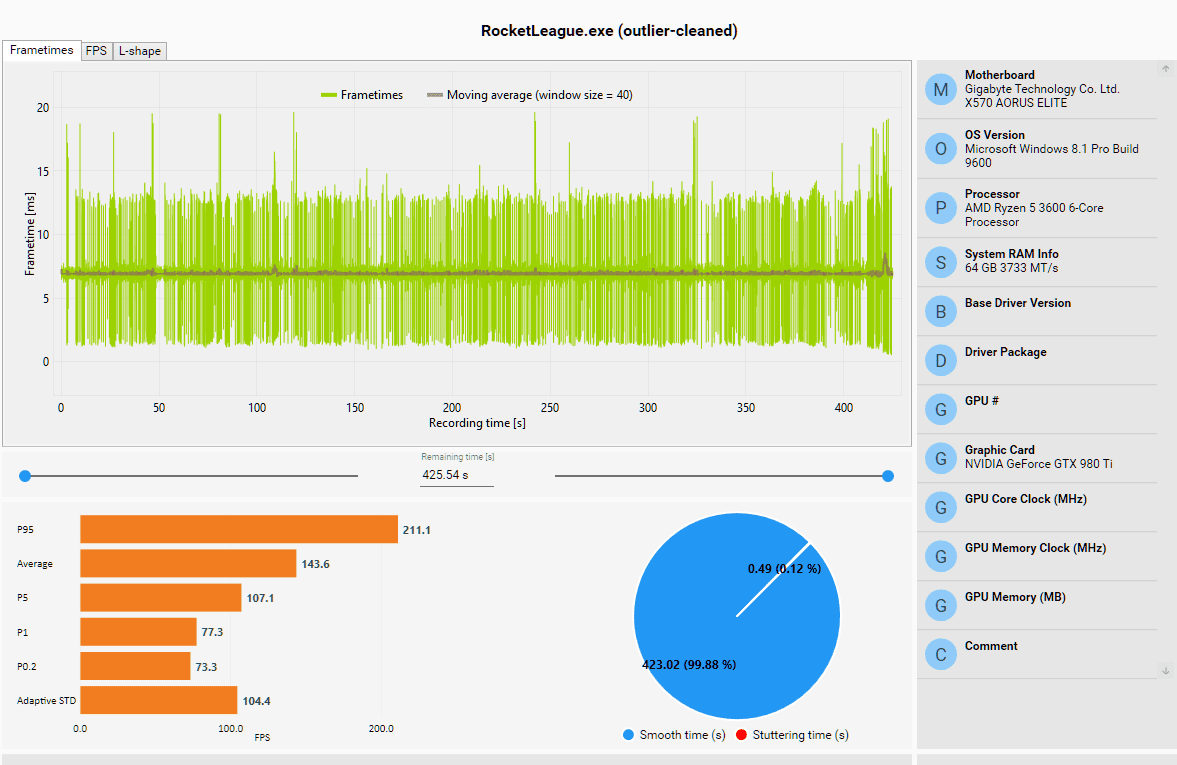Click the "Frametime [ms]" axis label
This screenshot has height=765, width=1177.
30,233
